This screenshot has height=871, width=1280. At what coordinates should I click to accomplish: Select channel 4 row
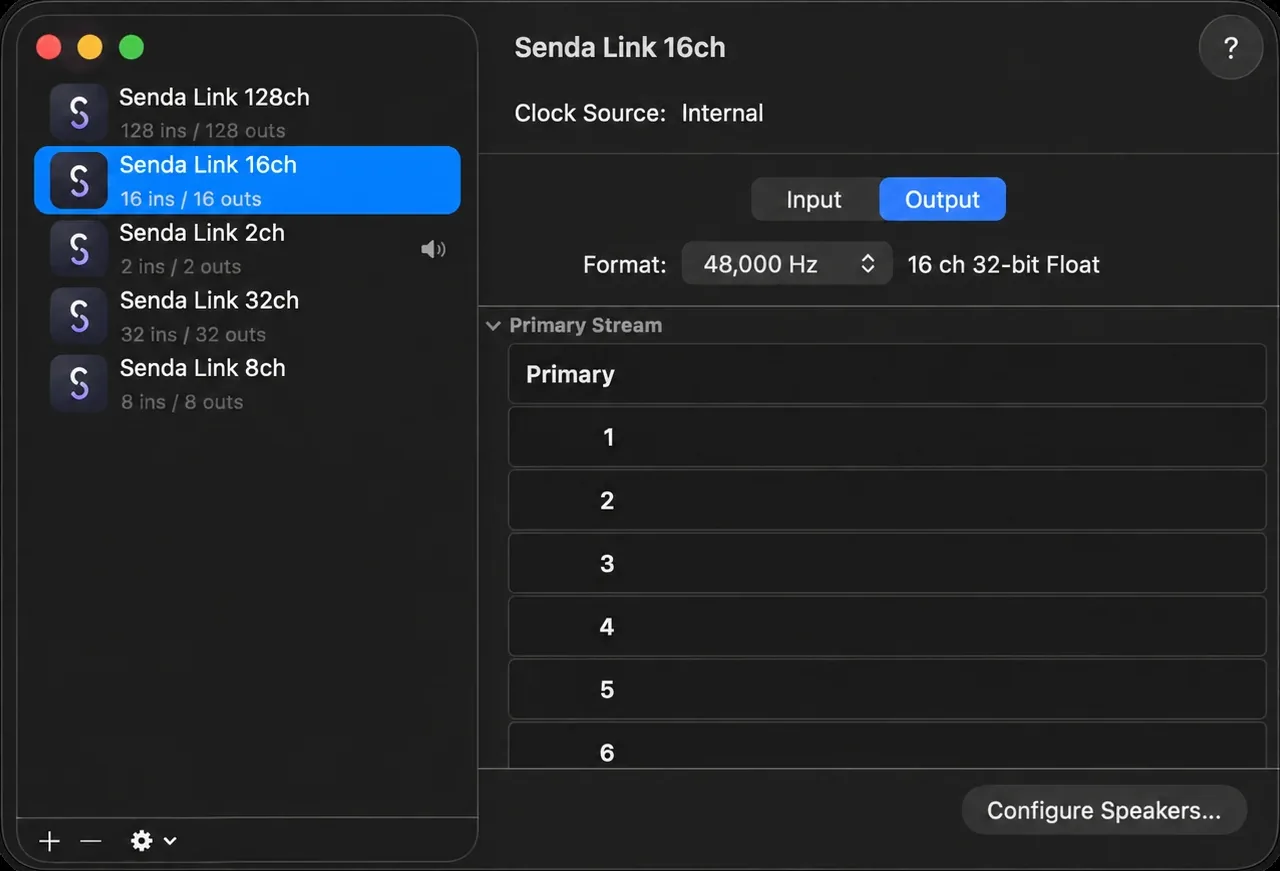coord(887,626)
